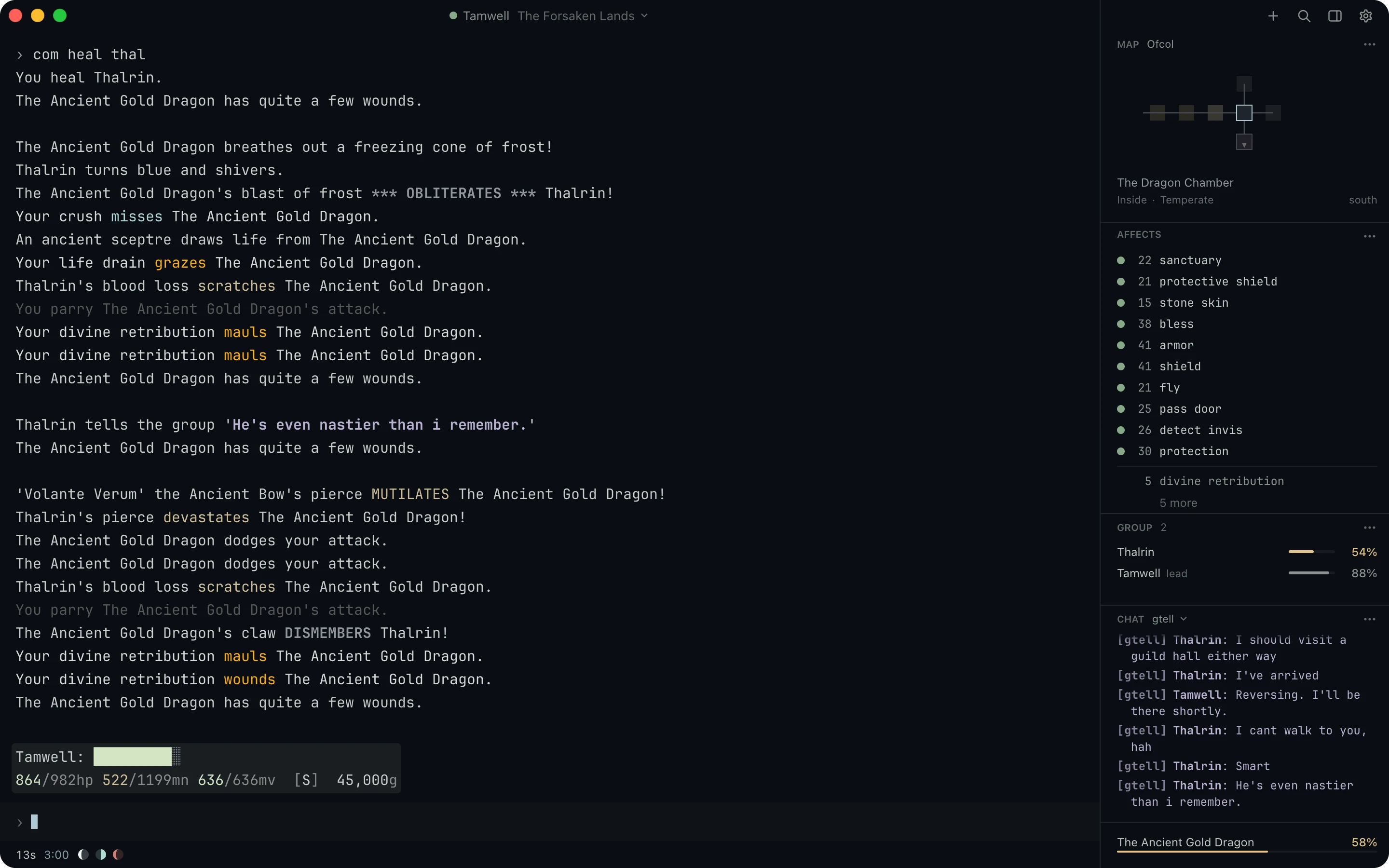Open search with the magnifier icon
1389x868 pixels.
click(x=1304, y=16)
